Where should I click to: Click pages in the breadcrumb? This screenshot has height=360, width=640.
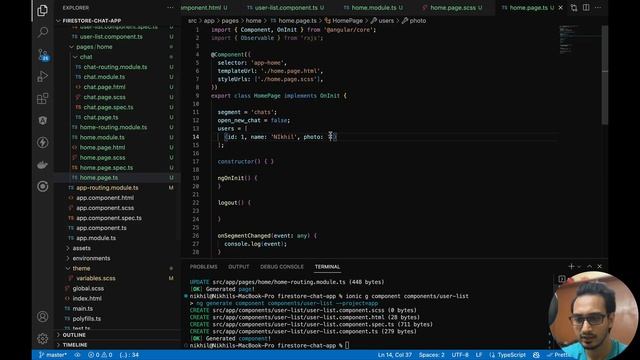coord(230,20)
